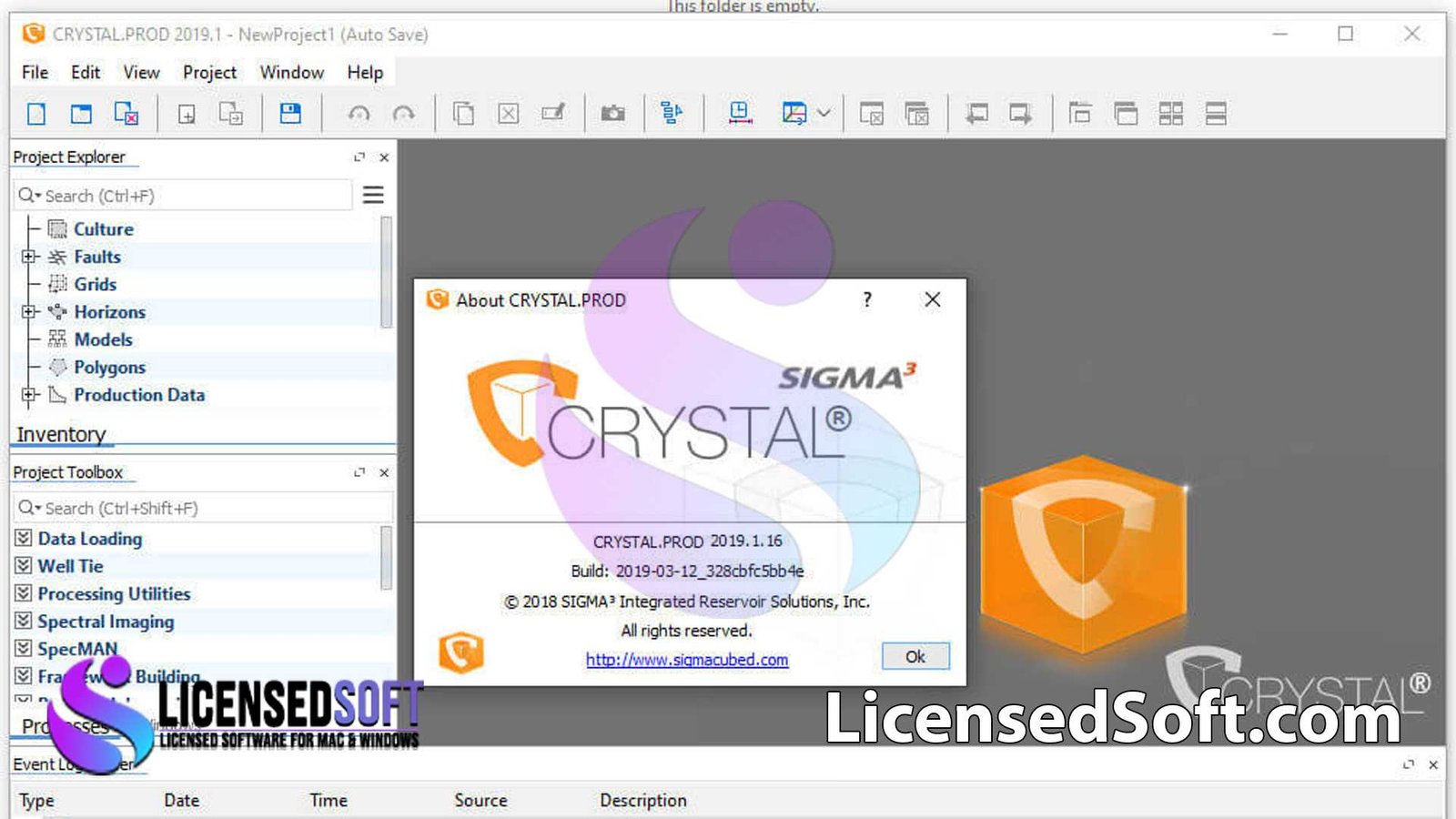Click the import document toolbar icon
Screen dimensions: 1456x819
click(231, 114)
